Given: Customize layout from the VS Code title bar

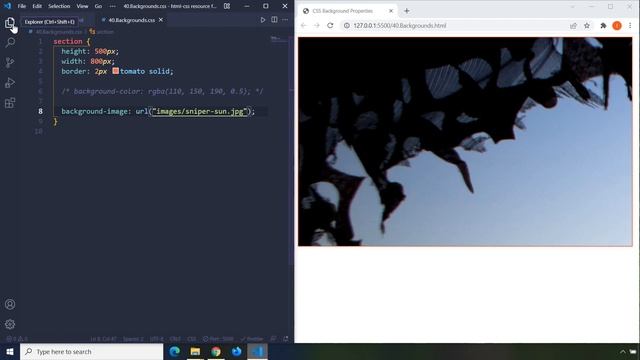Looking at the screenshot, I should (227, 6).
